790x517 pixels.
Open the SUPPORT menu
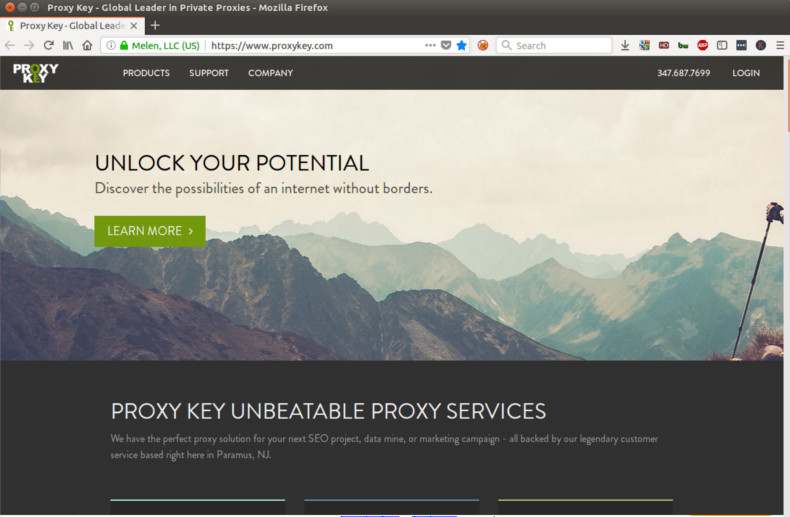pyautogui.click(x=209, y=73)
